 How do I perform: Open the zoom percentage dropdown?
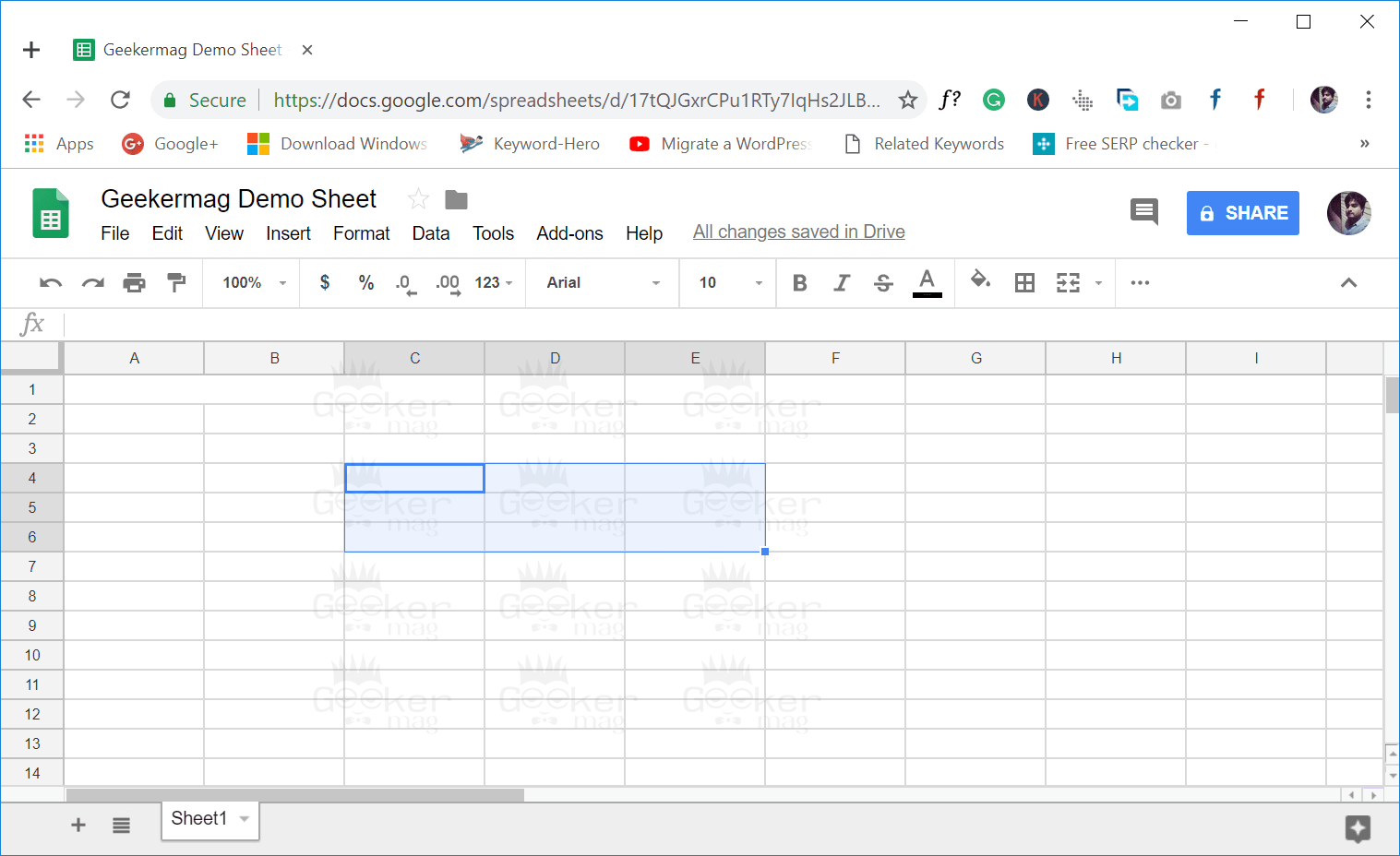pyautogui.click(x=250, y=283)
